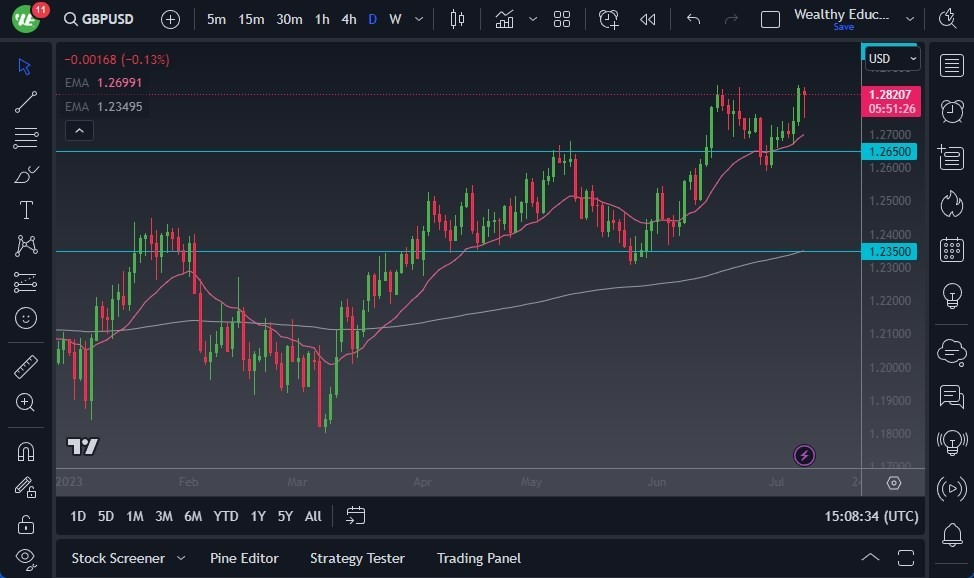Open the Indicators menu
Image resolution: width=974 pixels, height=578 pixels.
coord(505,18)
